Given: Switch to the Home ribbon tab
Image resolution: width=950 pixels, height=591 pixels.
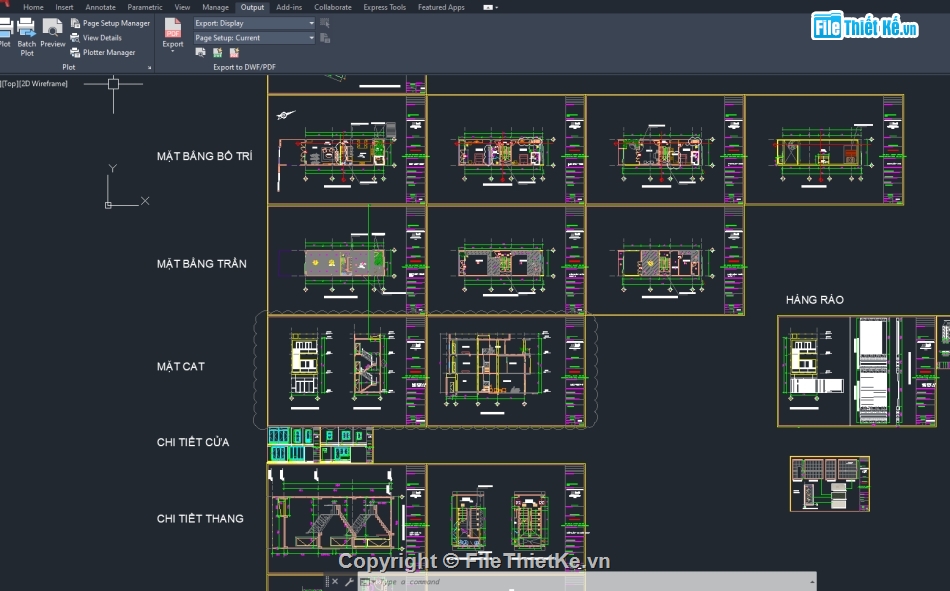Looking at the screenshot, I should (33, 7).
